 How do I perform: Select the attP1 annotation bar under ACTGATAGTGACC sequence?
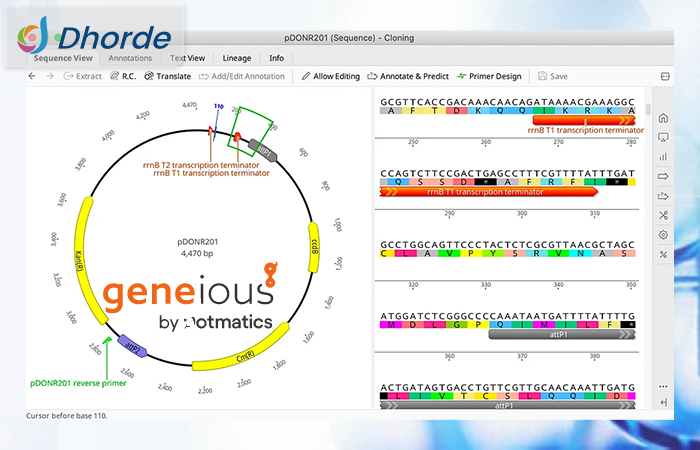[x=508, y=406]
